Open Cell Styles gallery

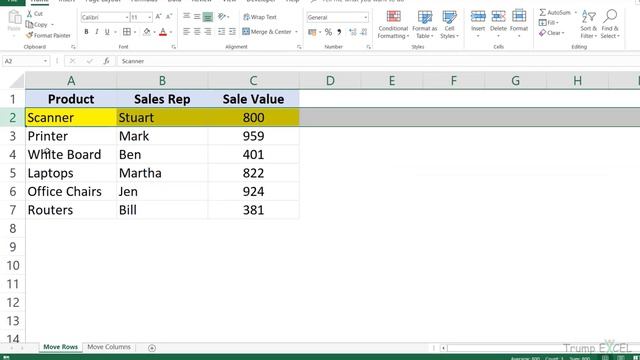coord(449,24)
